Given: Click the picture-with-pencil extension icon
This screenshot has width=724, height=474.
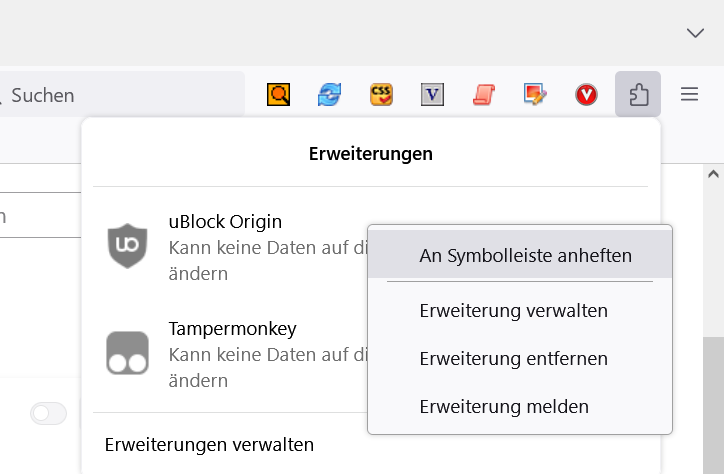Looking at the screenshot, I should click(535, 95).
